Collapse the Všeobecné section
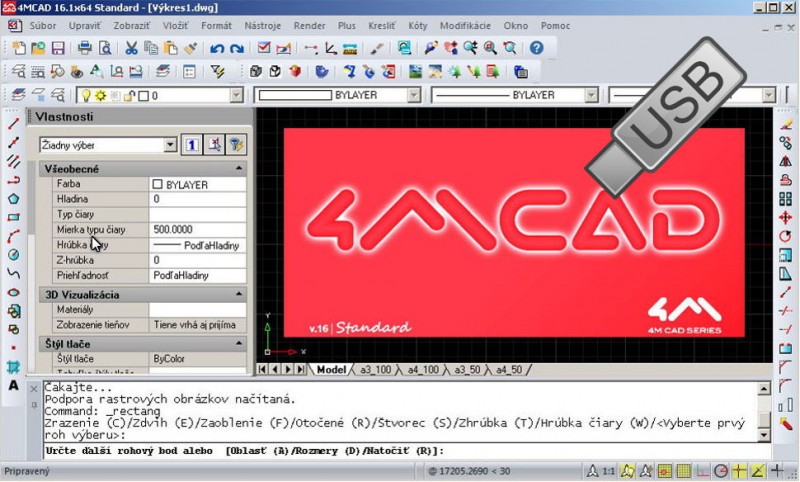 pos(239,168)
